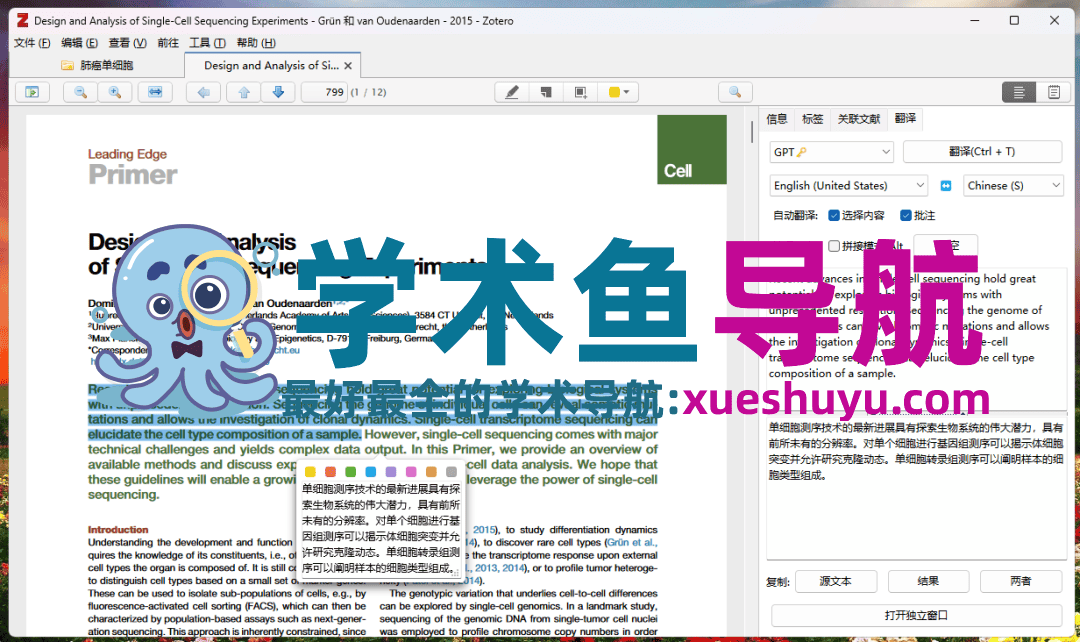1080x642 pixels.
Task: Pick the red color in the annotation popup
Action: coord(331,471)
